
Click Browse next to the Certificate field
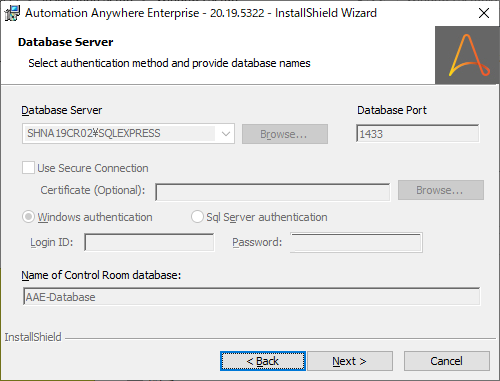pyautogui.click(x=441, y=190)
